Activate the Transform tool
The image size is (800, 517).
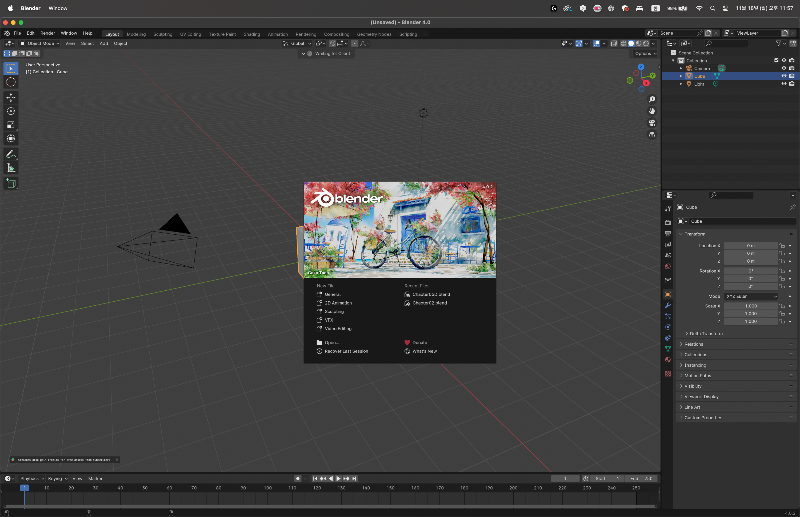point(11,139)
